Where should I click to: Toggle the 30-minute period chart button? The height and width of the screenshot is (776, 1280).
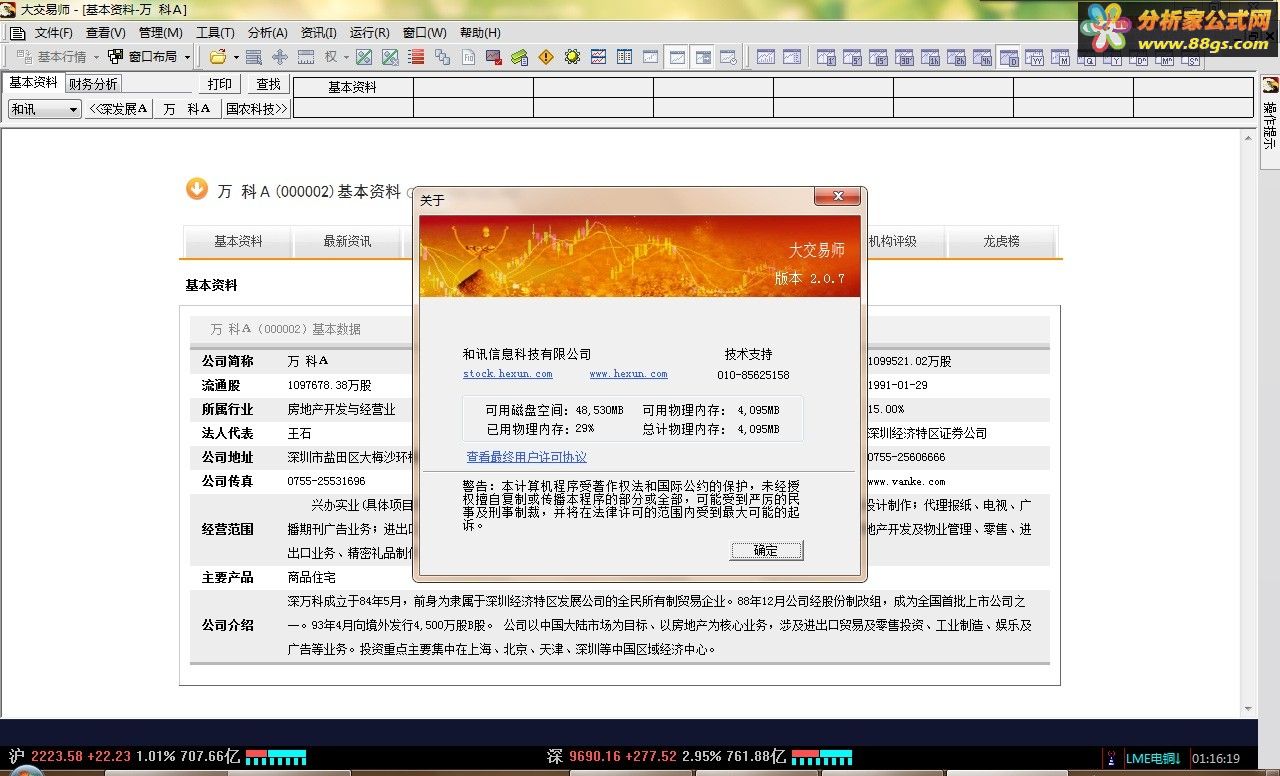904,58
